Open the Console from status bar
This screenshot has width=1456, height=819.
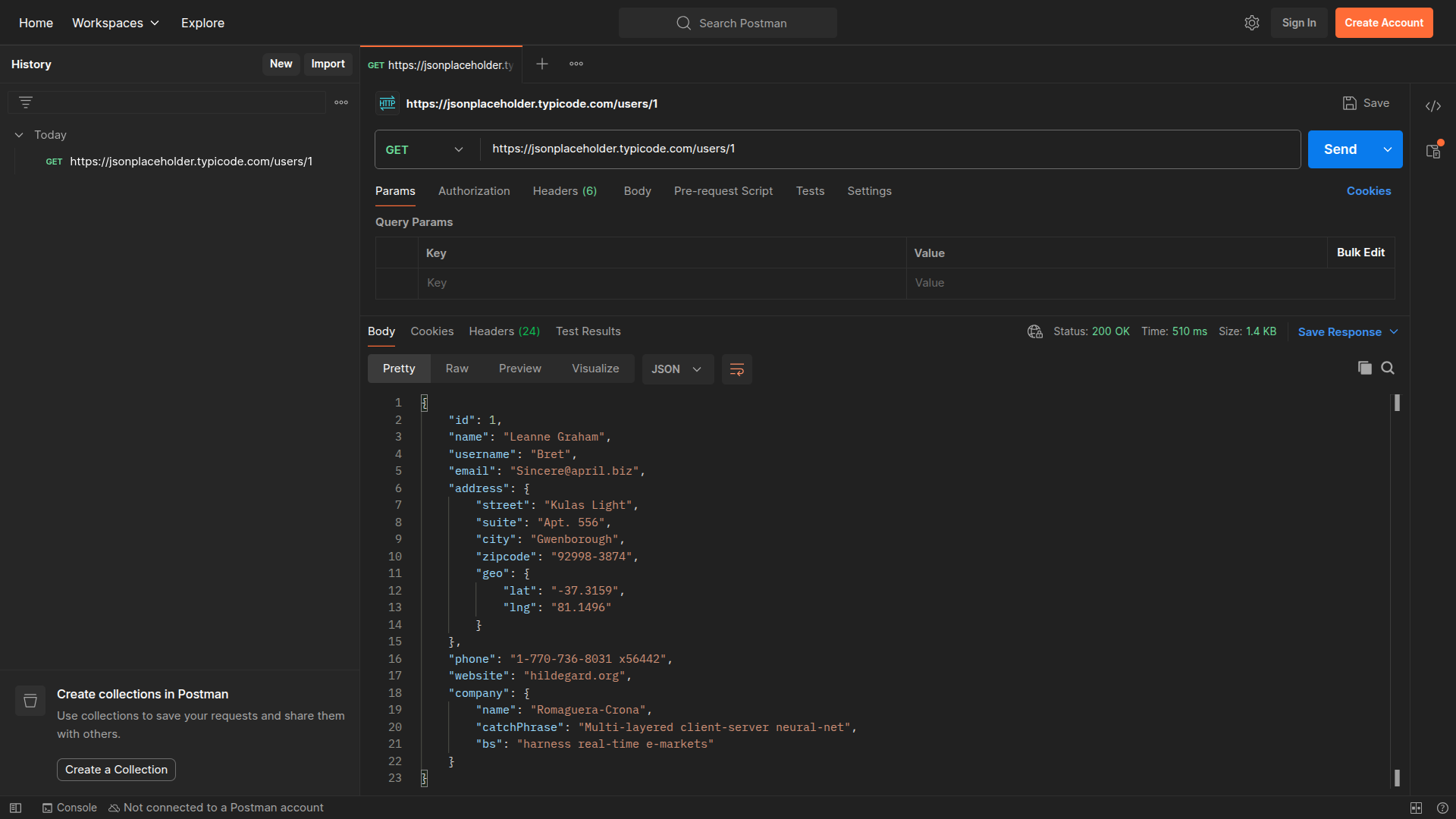(x=70, y=808)
